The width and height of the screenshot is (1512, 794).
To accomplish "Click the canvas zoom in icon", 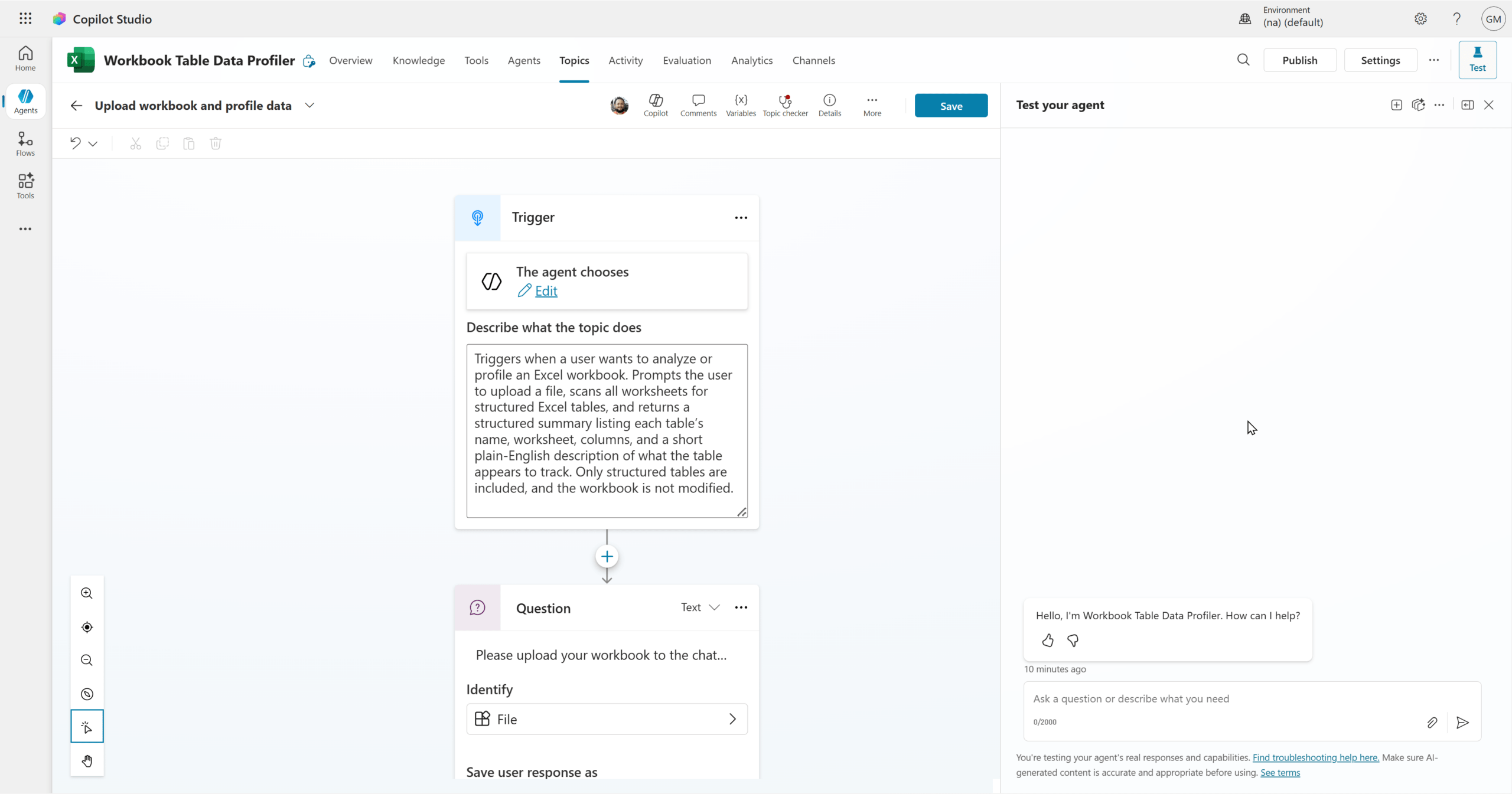I will (x=87, y=593).
